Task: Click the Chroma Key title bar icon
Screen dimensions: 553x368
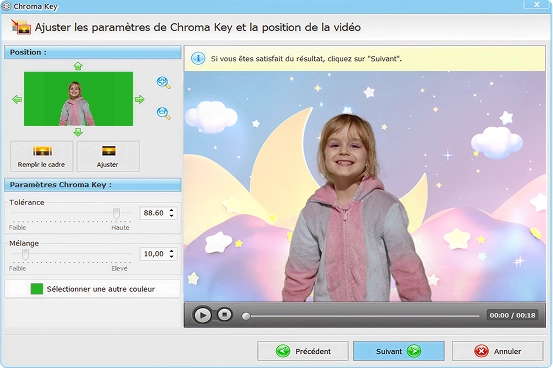Action: 6,6
